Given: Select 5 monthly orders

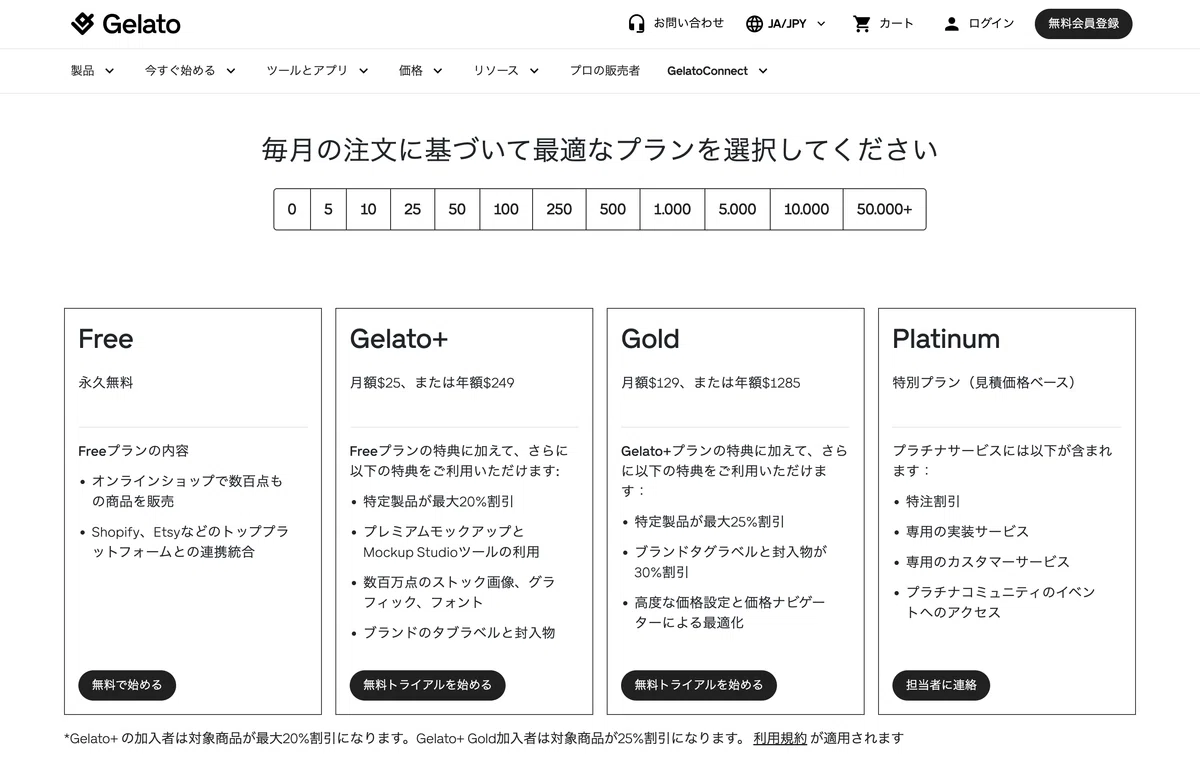Looking at the screenshot, I should pos(328,209).
